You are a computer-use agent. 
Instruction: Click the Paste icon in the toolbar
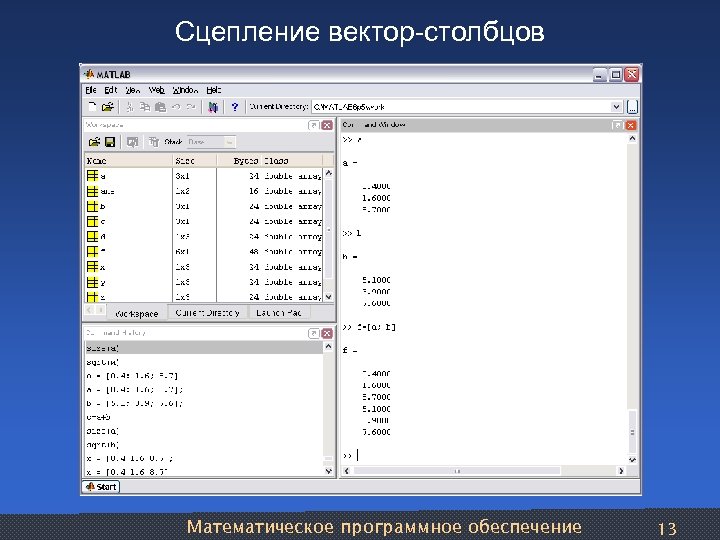tap(160, 107)
